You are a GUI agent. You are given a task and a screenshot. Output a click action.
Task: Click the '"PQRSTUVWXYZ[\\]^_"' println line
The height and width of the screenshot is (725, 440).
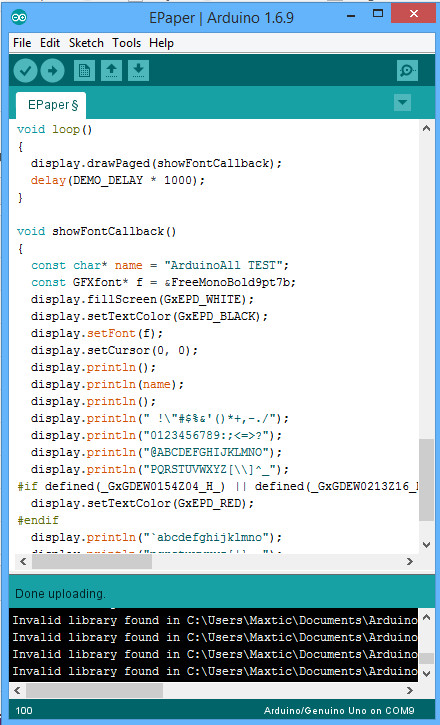160,469
